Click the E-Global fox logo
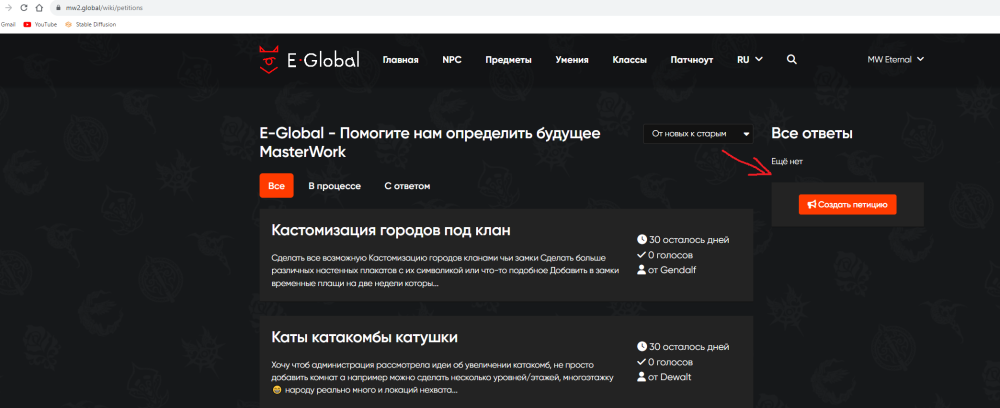Viewport: 1000px width, 408px height. pyautogui.click(x=267, y=60)
